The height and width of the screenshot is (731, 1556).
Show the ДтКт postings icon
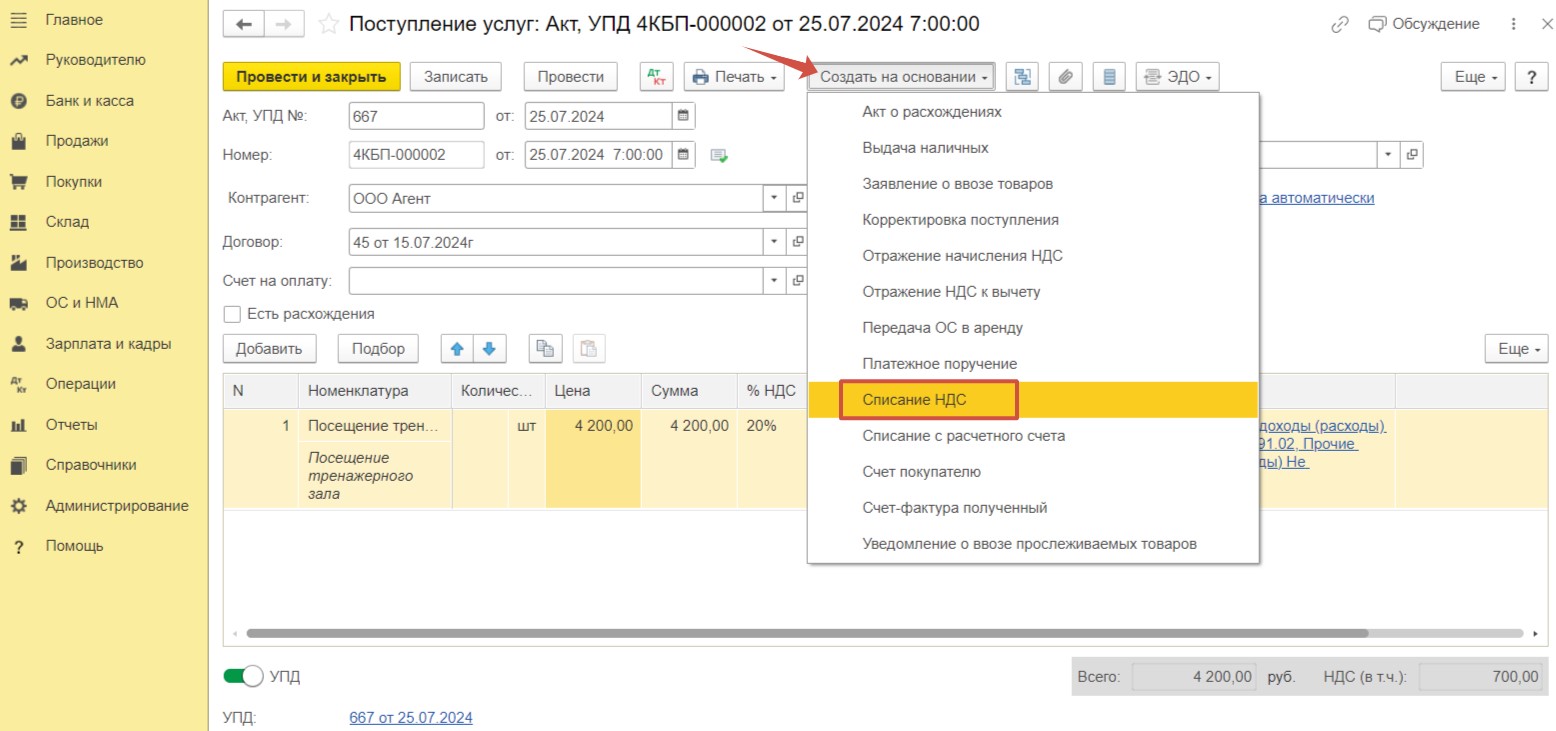pyautogui.click(x=657, y=77)
